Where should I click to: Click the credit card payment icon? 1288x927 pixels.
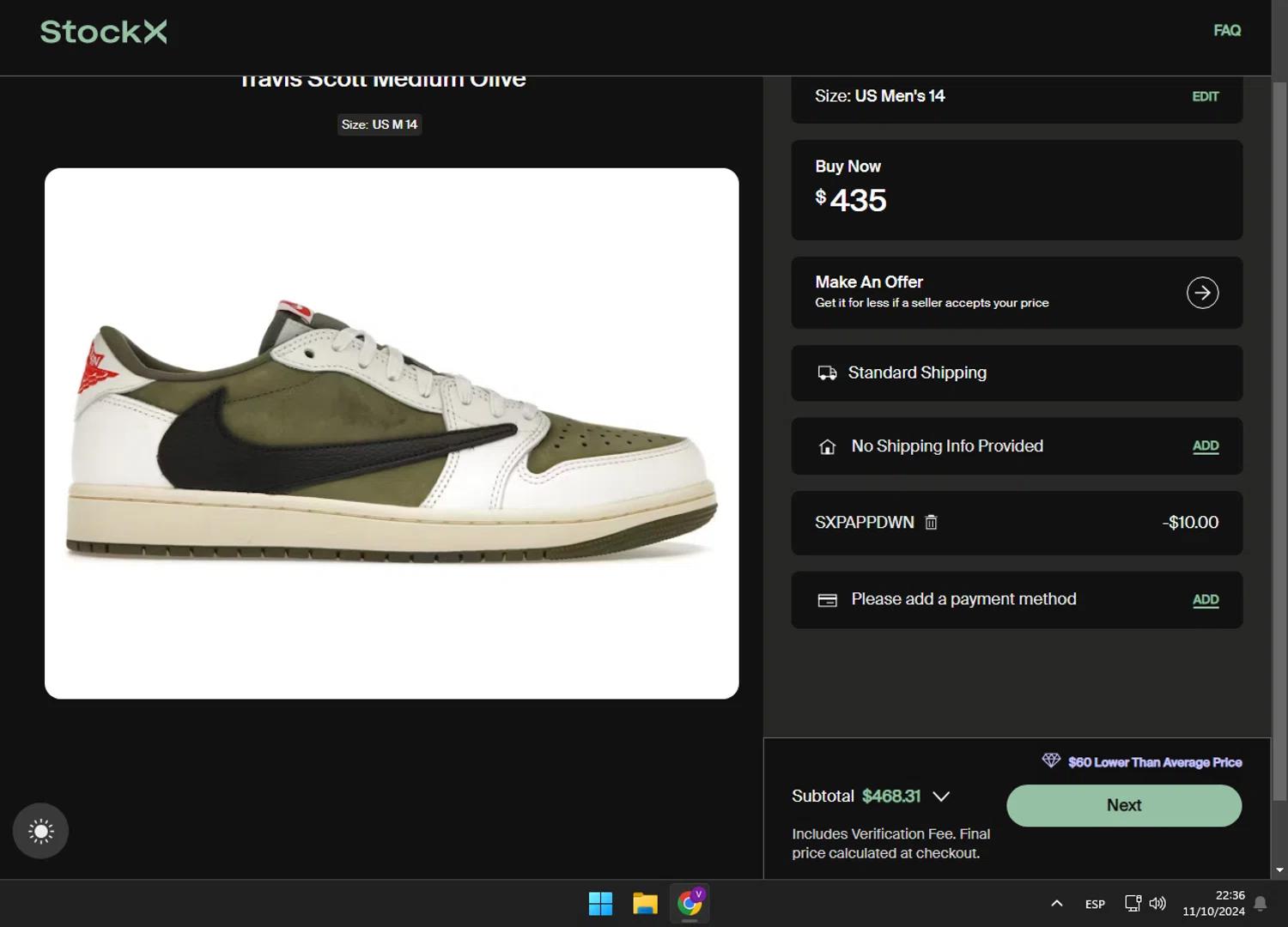pyautogui.click(x=827, y=600)
